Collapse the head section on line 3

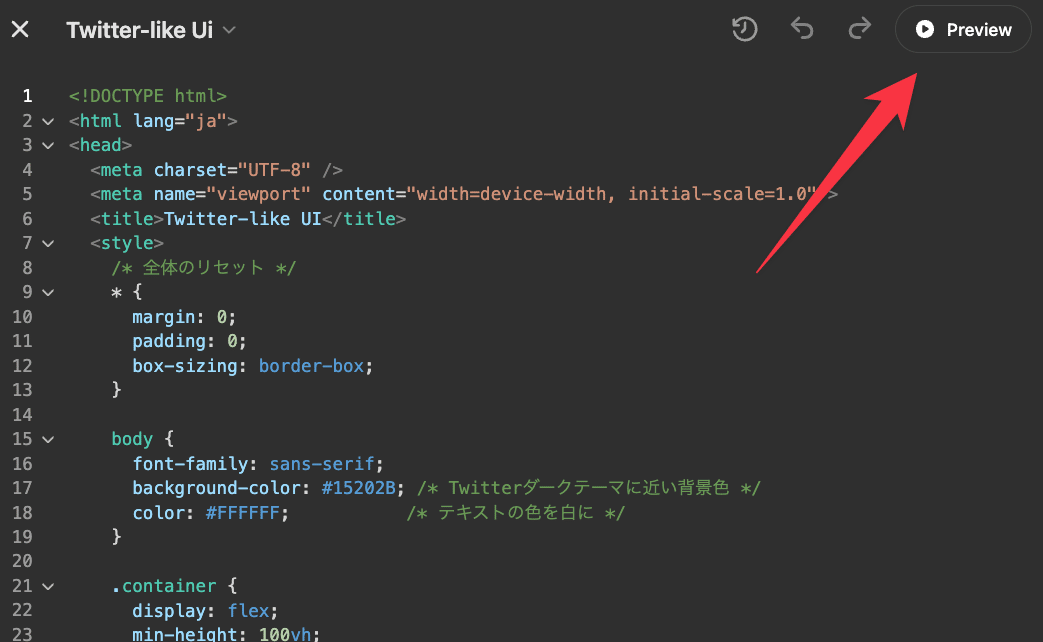[47, 146]
